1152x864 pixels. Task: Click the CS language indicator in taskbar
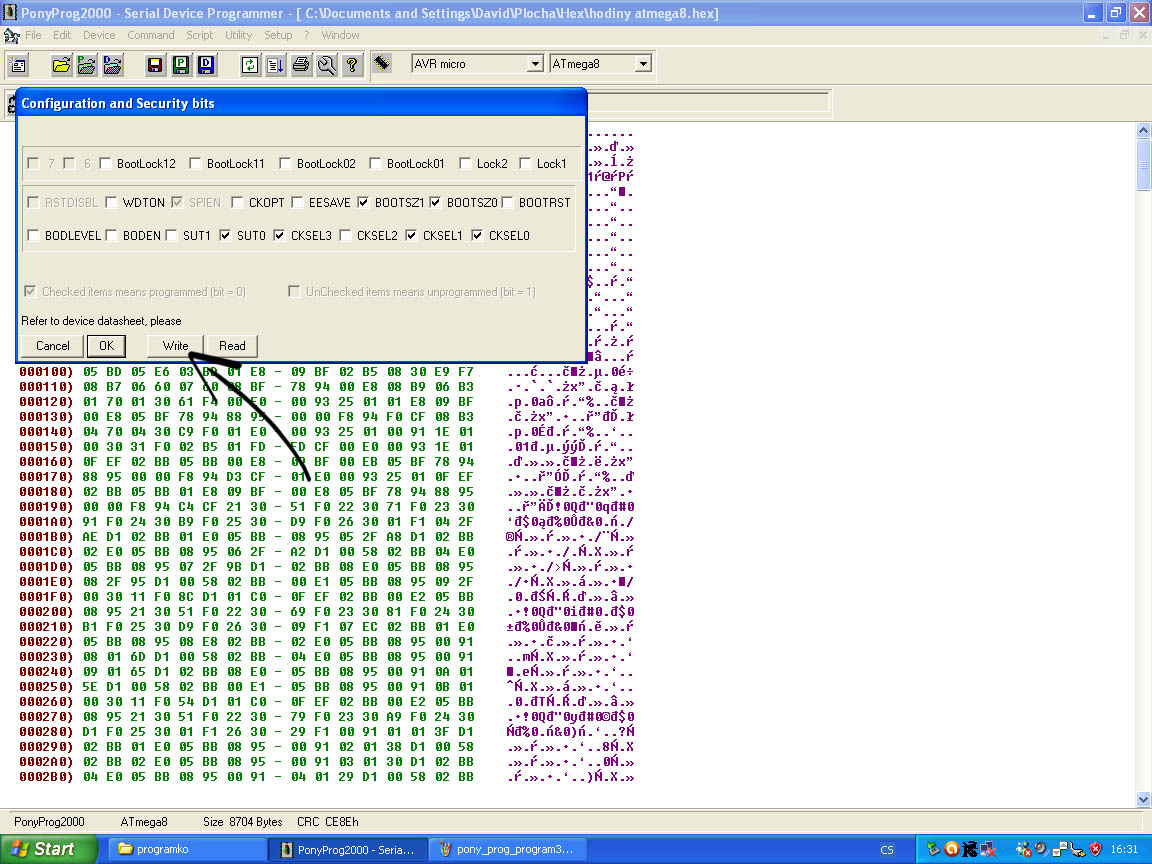(887, 849)
